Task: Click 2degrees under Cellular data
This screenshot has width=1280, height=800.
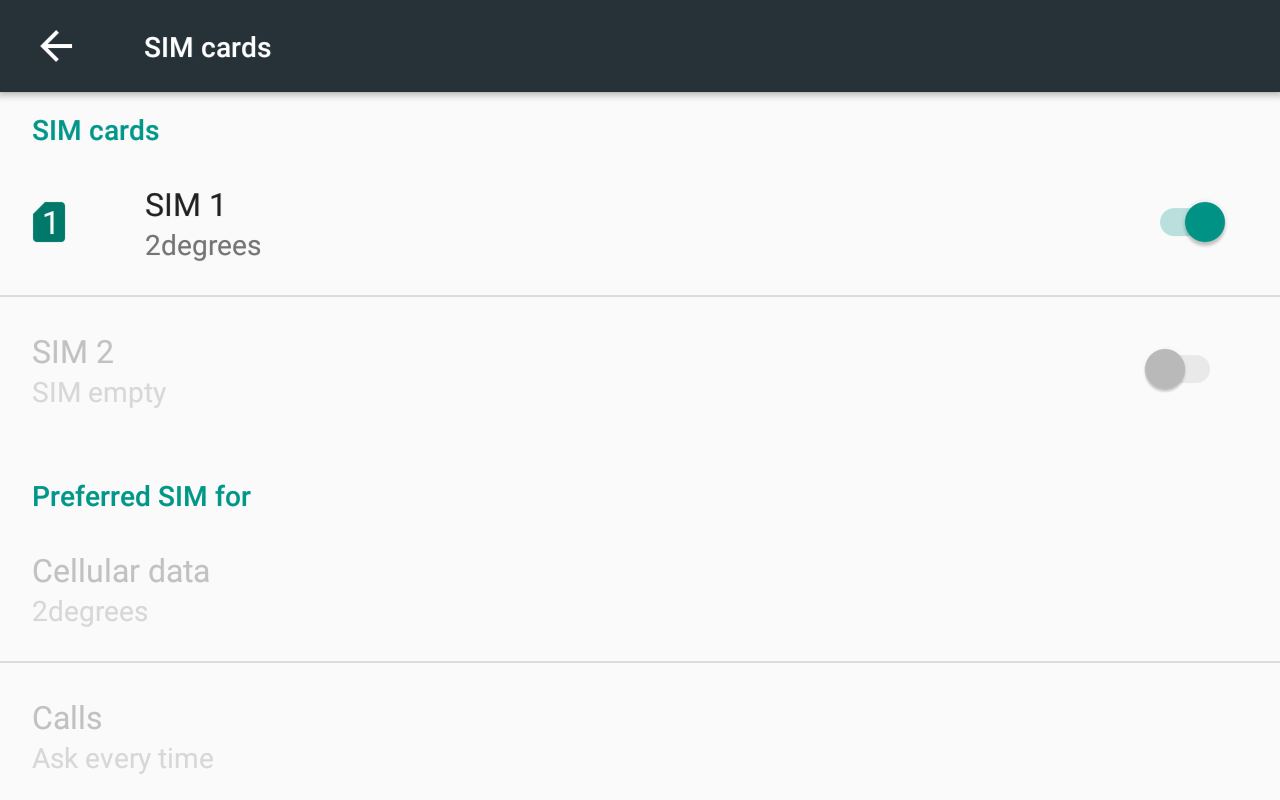Action: (x=90, y=612)
